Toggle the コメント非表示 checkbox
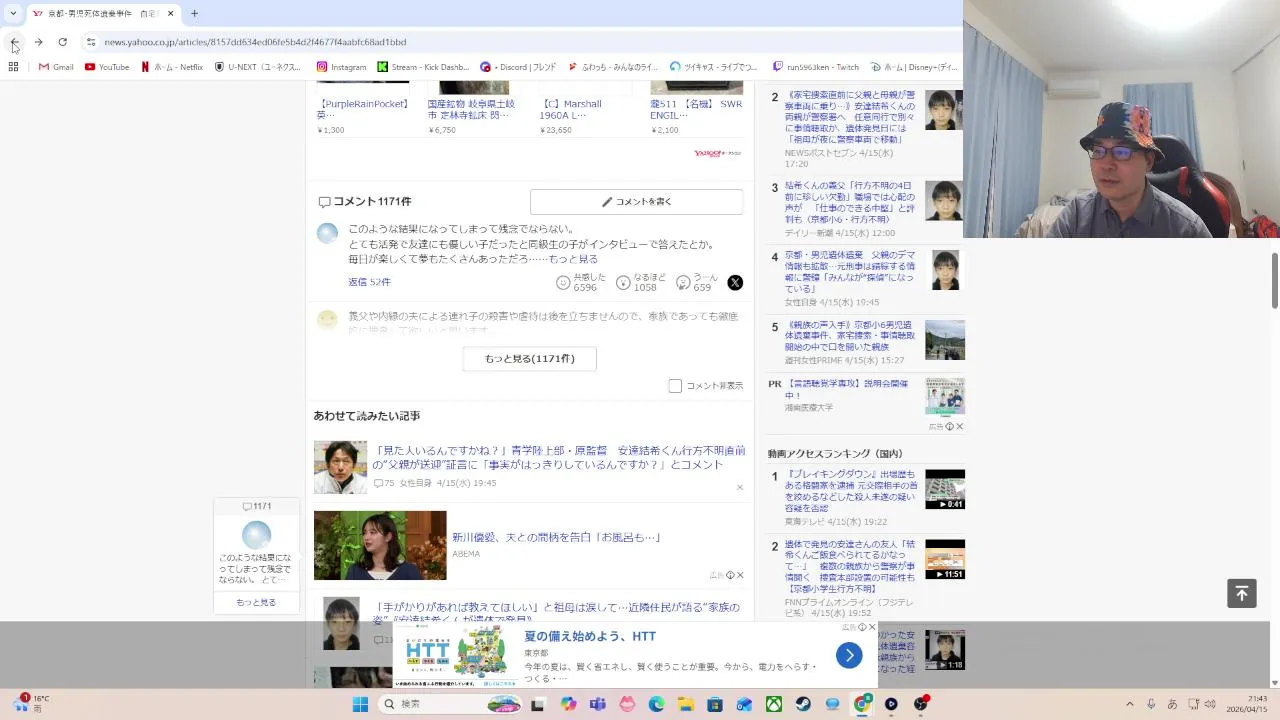The height and width of the screenshot is (720, 1280). (x=675, y=386)
